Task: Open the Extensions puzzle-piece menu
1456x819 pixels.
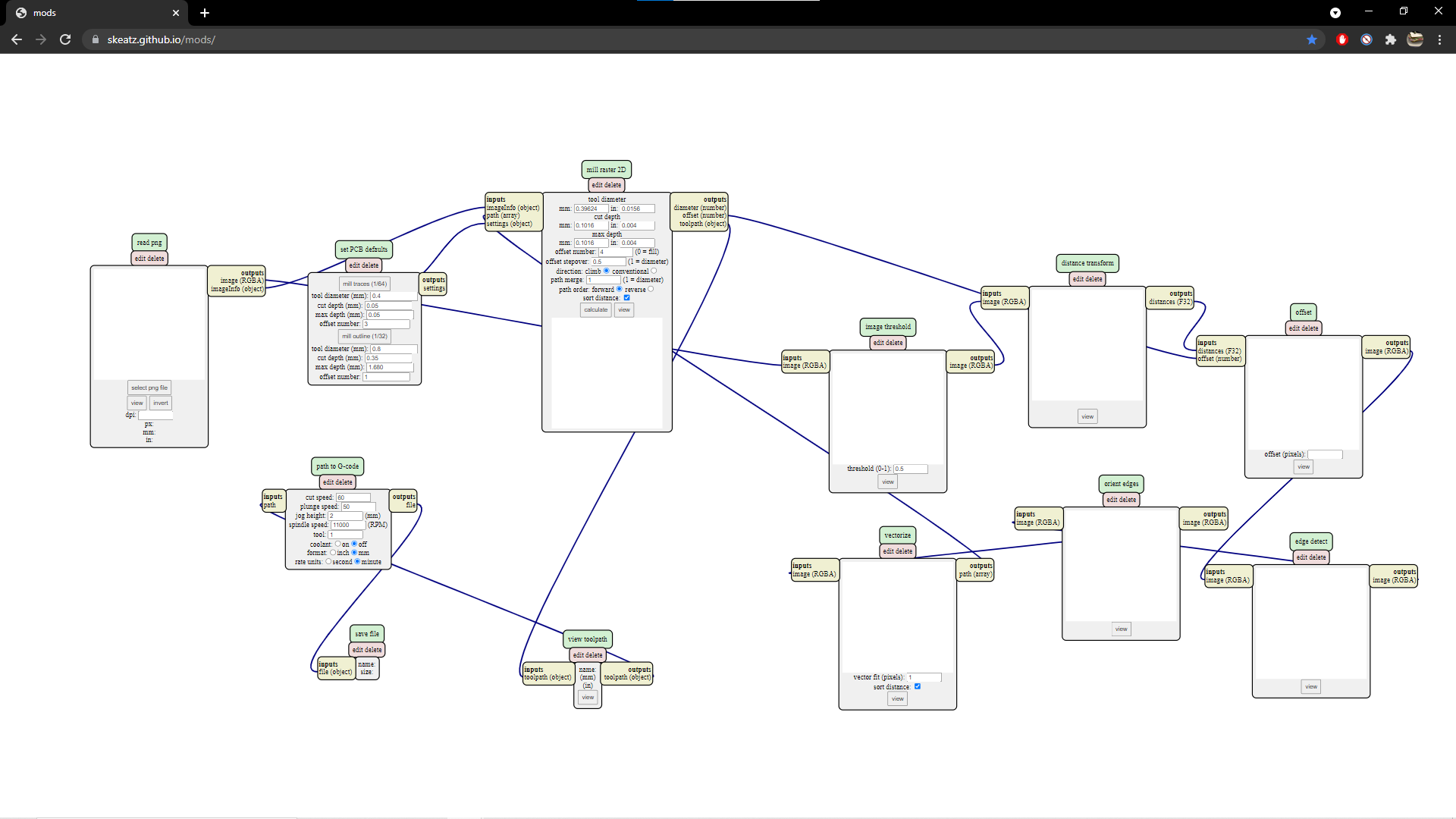Action: click(1390, 39)
